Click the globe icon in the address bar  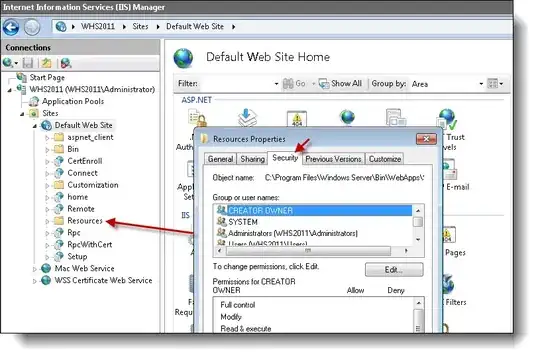(x=61, y=27)
